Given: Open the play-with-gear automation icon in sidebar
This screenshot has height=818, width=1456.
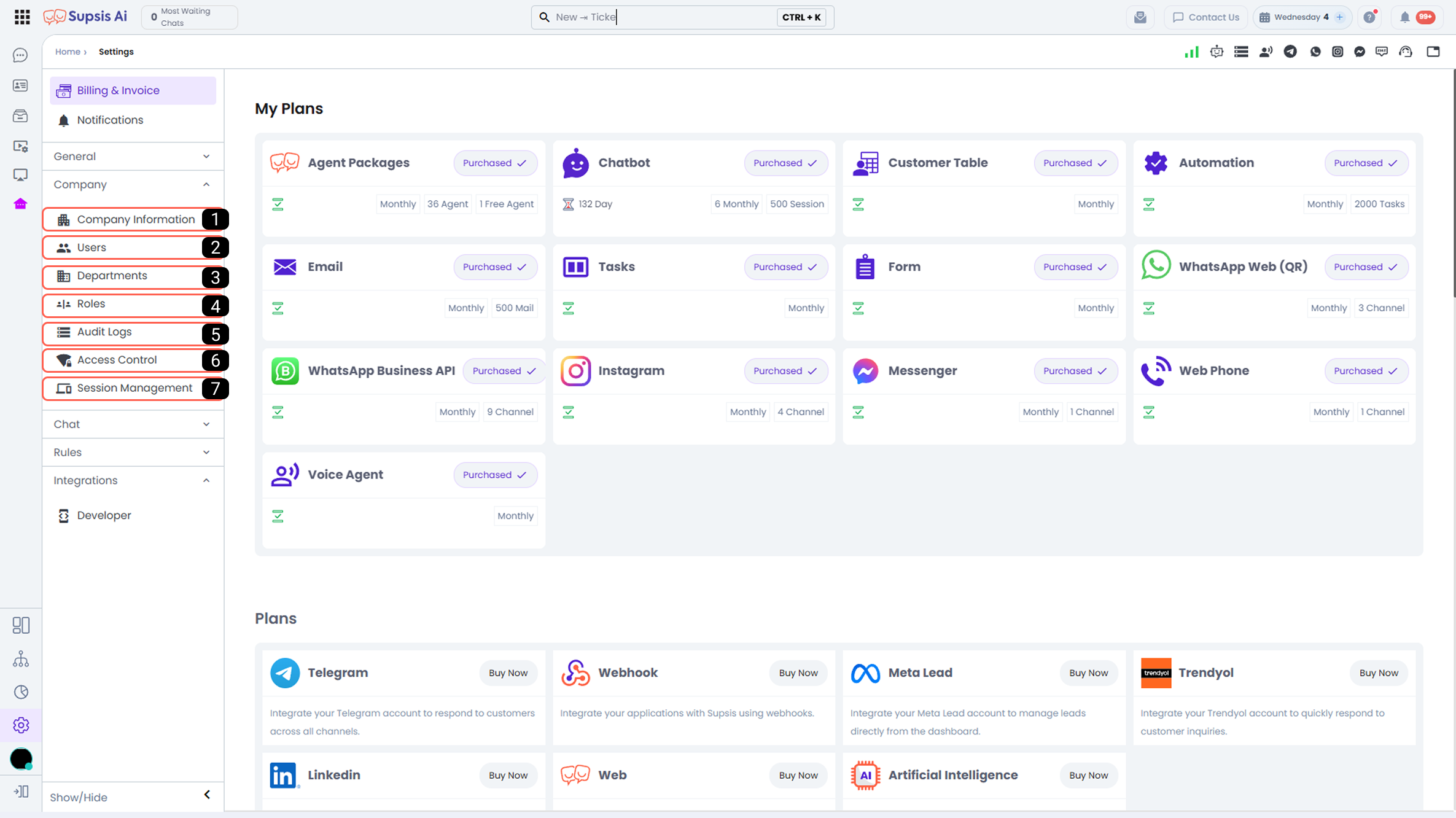Looking at the screenshot, I should pyautogui.click(x=20, y=146).
